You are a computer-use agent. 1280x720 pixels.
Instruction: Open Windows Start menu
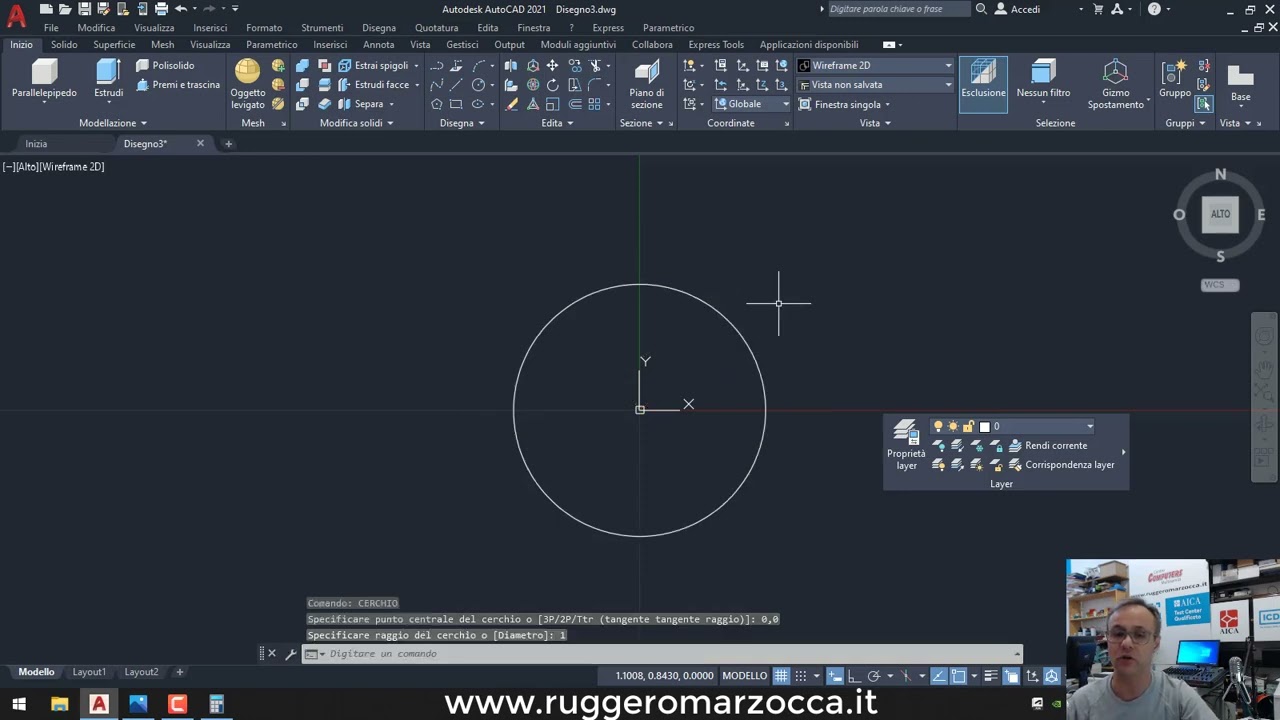19,704
